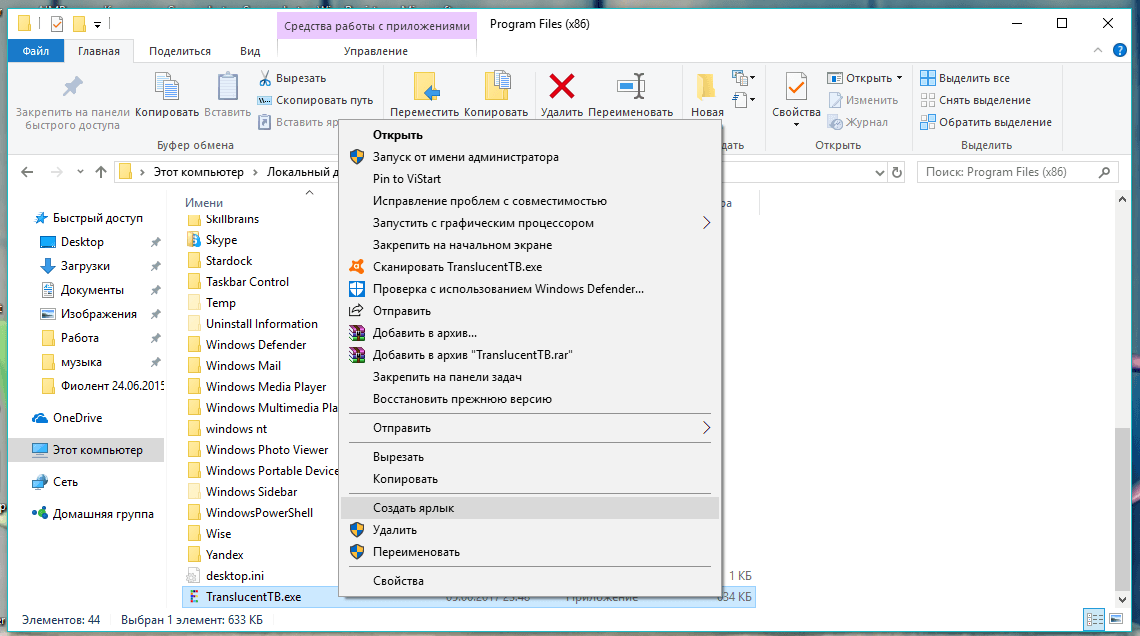Select Закрепить на панели задач
The width and height of the screenshot is (1140, 636).
[x=529, y=377]
